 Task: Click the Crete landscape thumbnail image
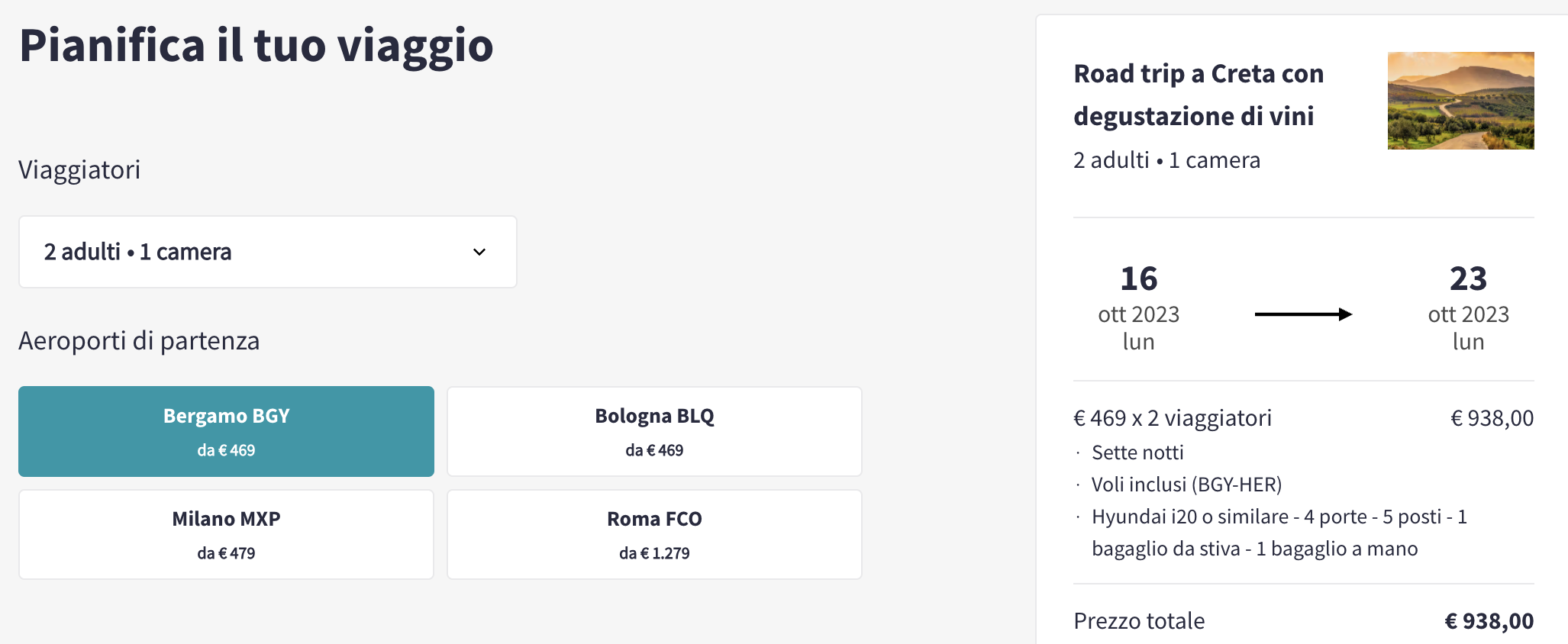click(x=1460, y=101)
